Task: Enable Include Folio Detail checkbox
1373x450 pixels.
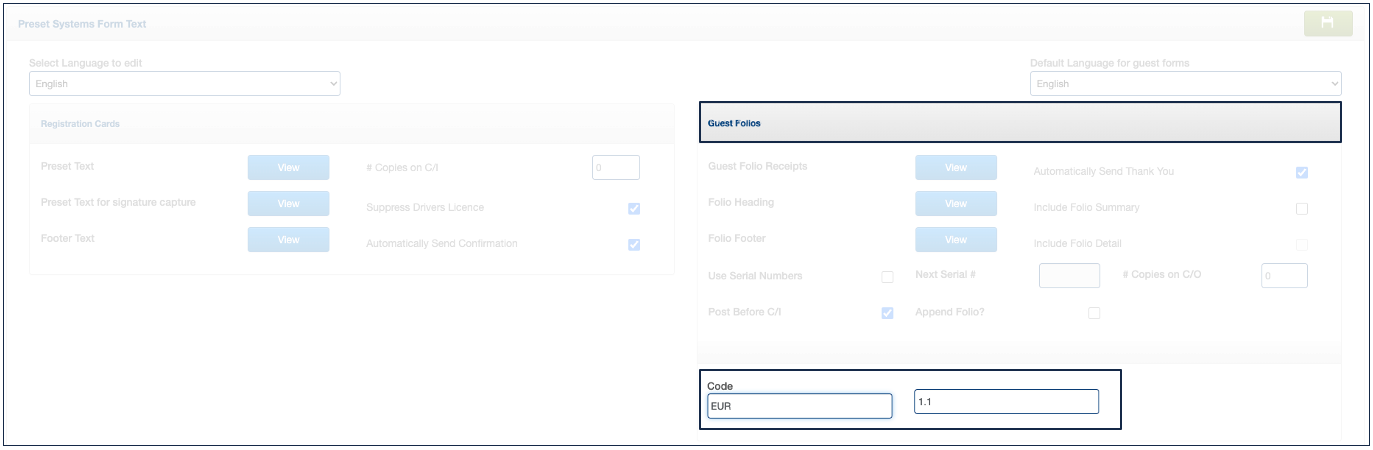Action: point(1301,245)
